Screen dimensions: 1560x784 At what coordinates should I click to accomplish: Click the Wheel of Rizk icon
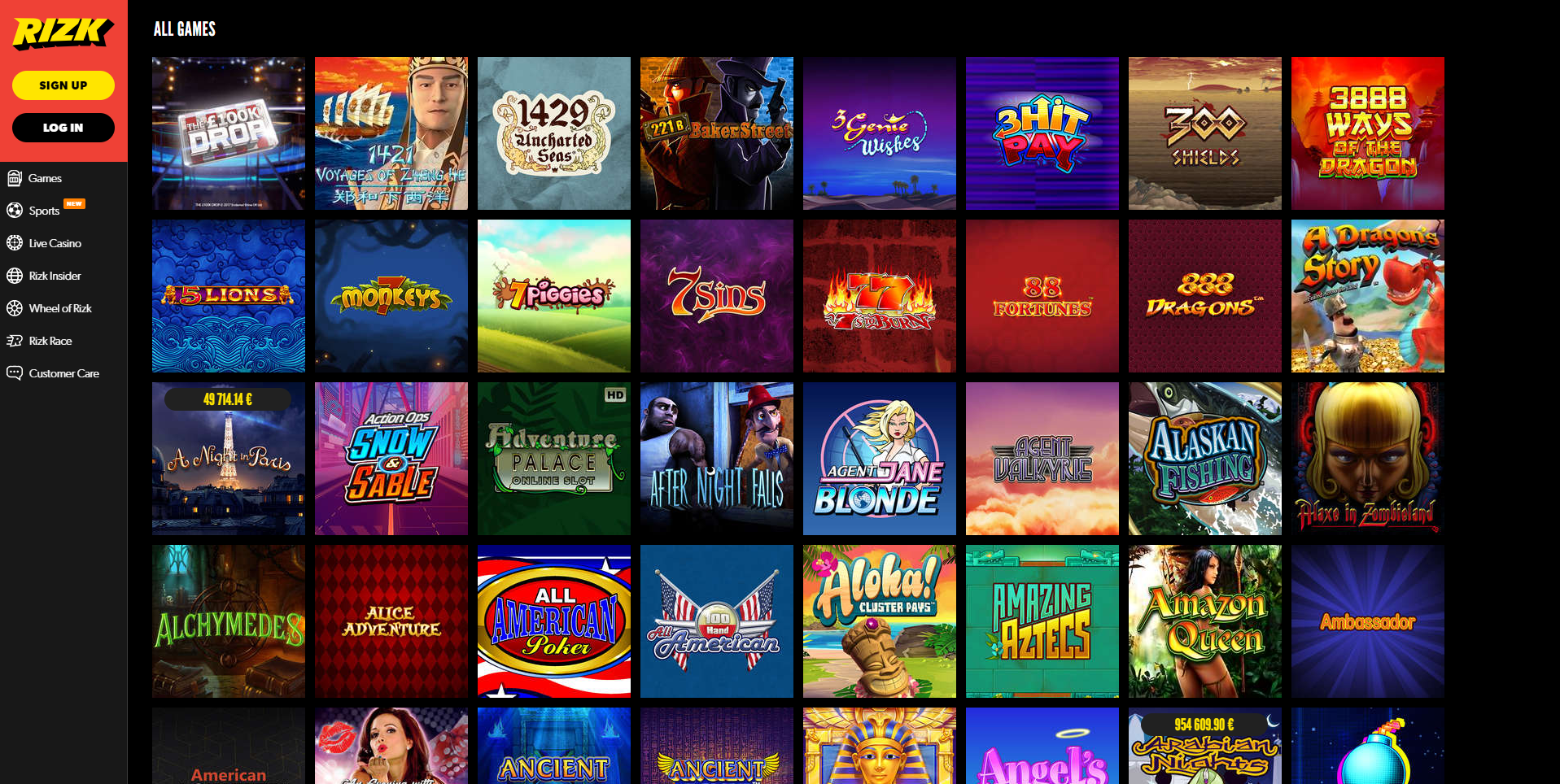click(x=15, y=308)
